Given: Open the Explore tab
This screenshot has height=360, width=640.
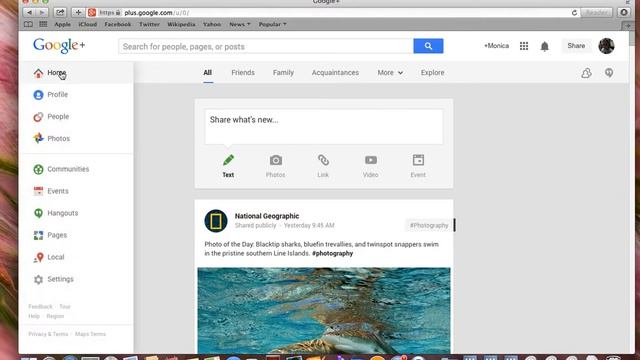Looking at the screenshot, I should (x=432, y=73).
